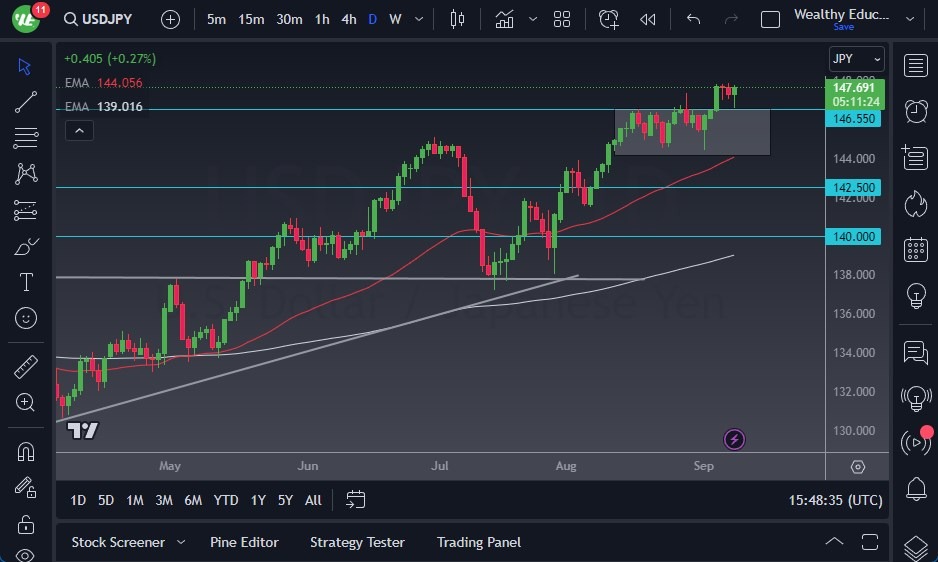938x562 pixels.
Task: Open the measure ruler tool
Action: pyautogui.click(x=26, y=367)
